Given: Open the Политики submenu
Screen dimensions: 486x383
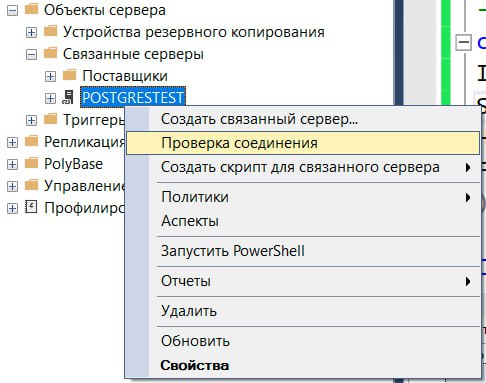Looking at the screenshot, I should click(x=303, y=197).
